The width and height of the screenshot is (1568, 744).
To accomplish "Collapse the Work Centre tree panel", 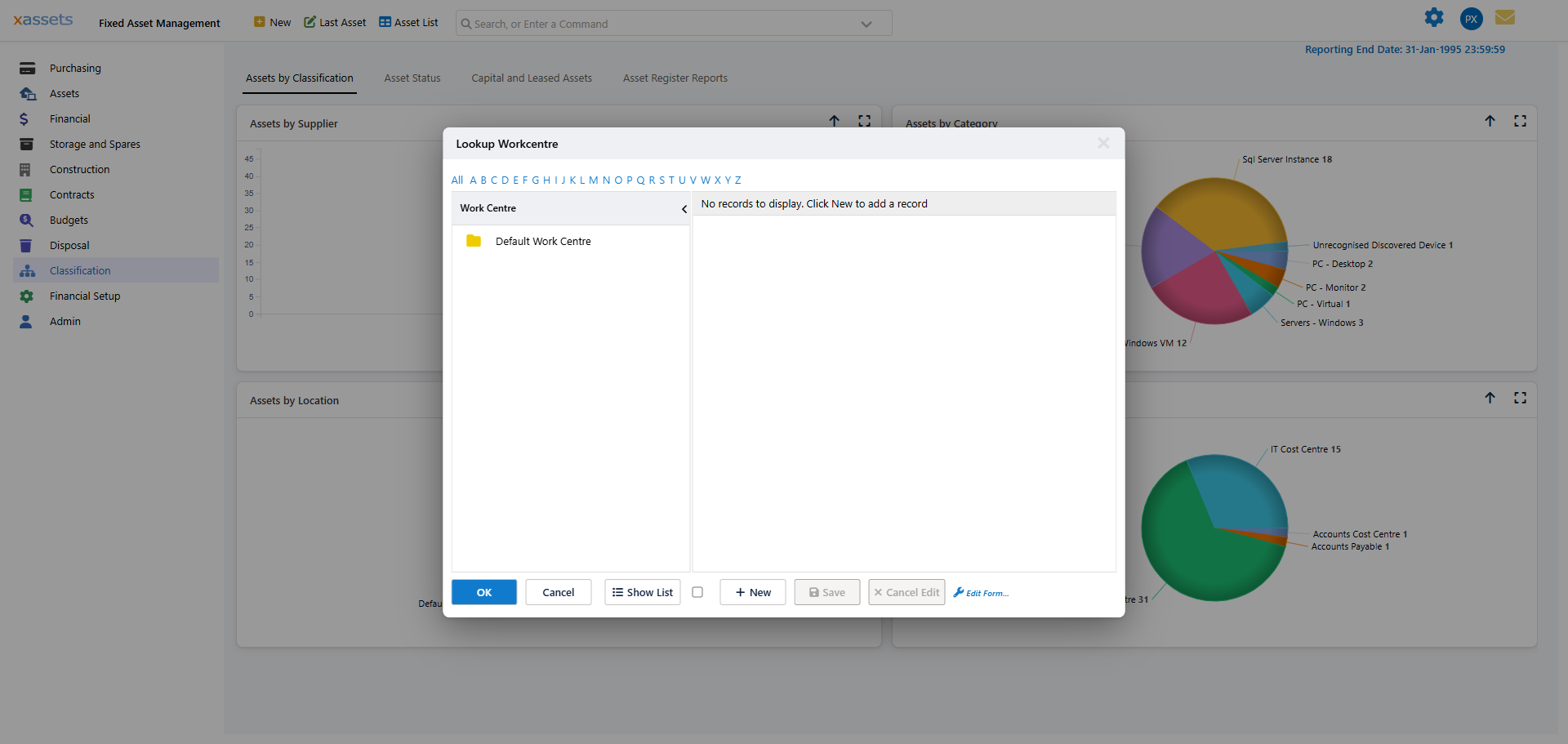I will point(684,209).
